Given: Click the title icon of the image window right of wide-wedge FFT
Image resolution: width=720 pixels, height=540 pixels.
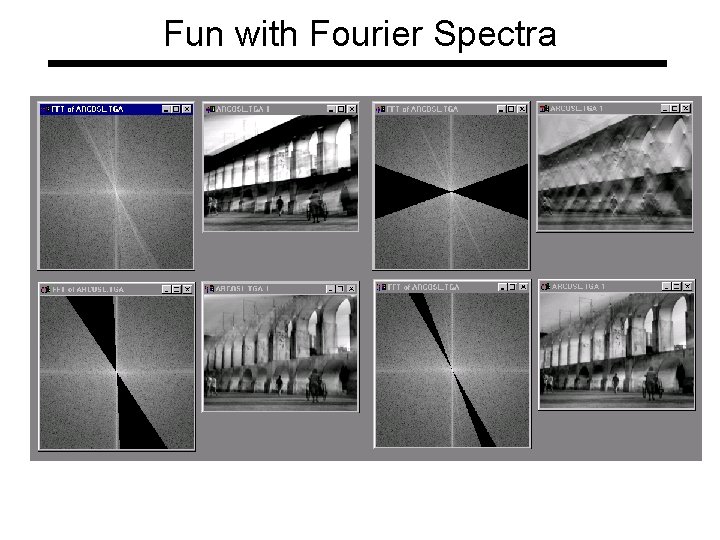Looking at the screenshot, I should 210,289.
